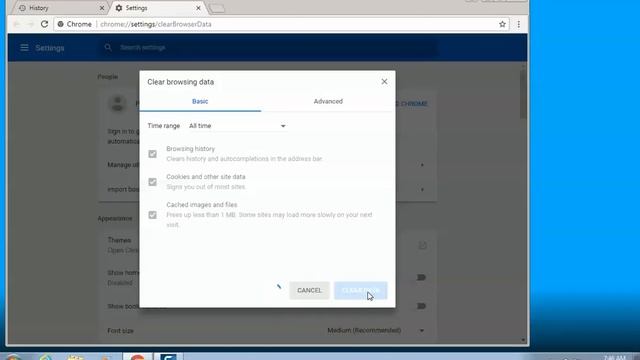Click the Chrome taskbar icon
The height and width of the screenshot is (360, 640).
coord(138,357)
